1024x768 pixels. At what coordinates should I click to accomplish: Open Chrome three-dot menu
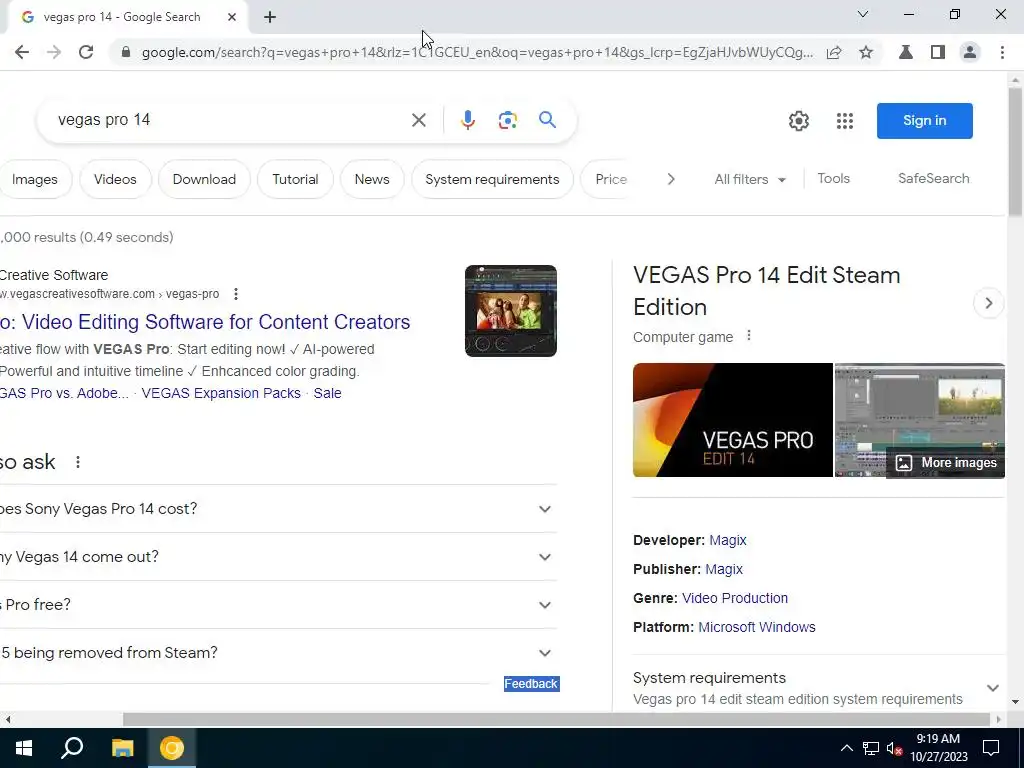1002,52
